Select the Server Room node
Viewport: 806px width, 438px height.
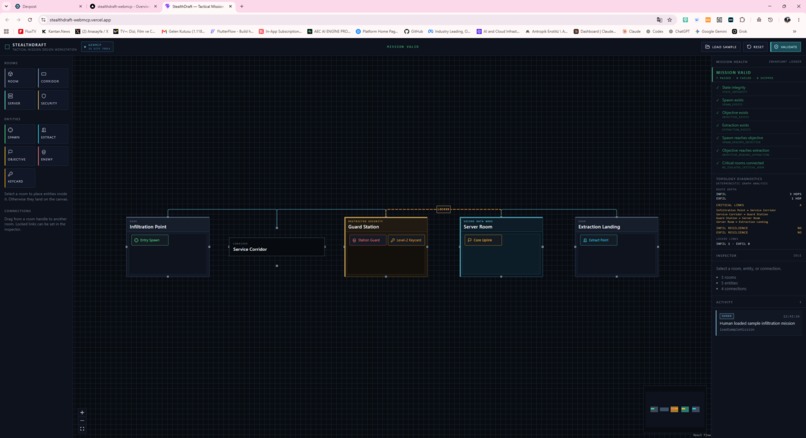click(501, 247)
